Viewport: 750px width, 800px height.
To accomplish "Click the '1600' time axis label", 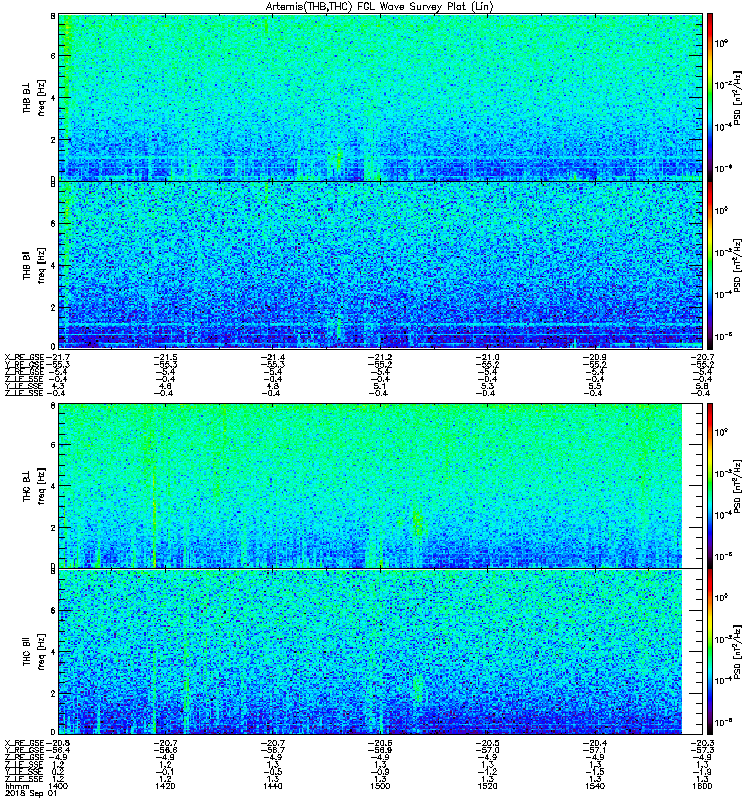I will pyautogui.click(x=702, y=786).
